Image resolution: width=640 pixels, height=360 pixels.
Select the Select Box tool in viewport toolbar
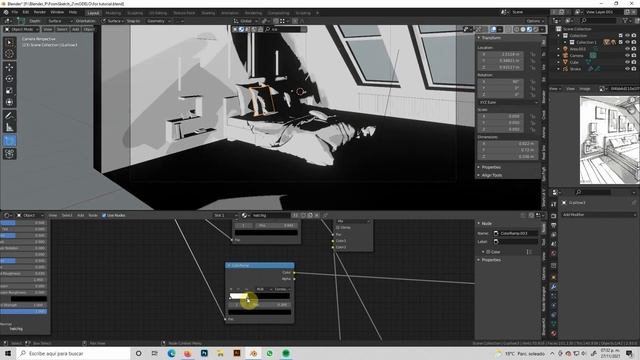coord(9,42)
